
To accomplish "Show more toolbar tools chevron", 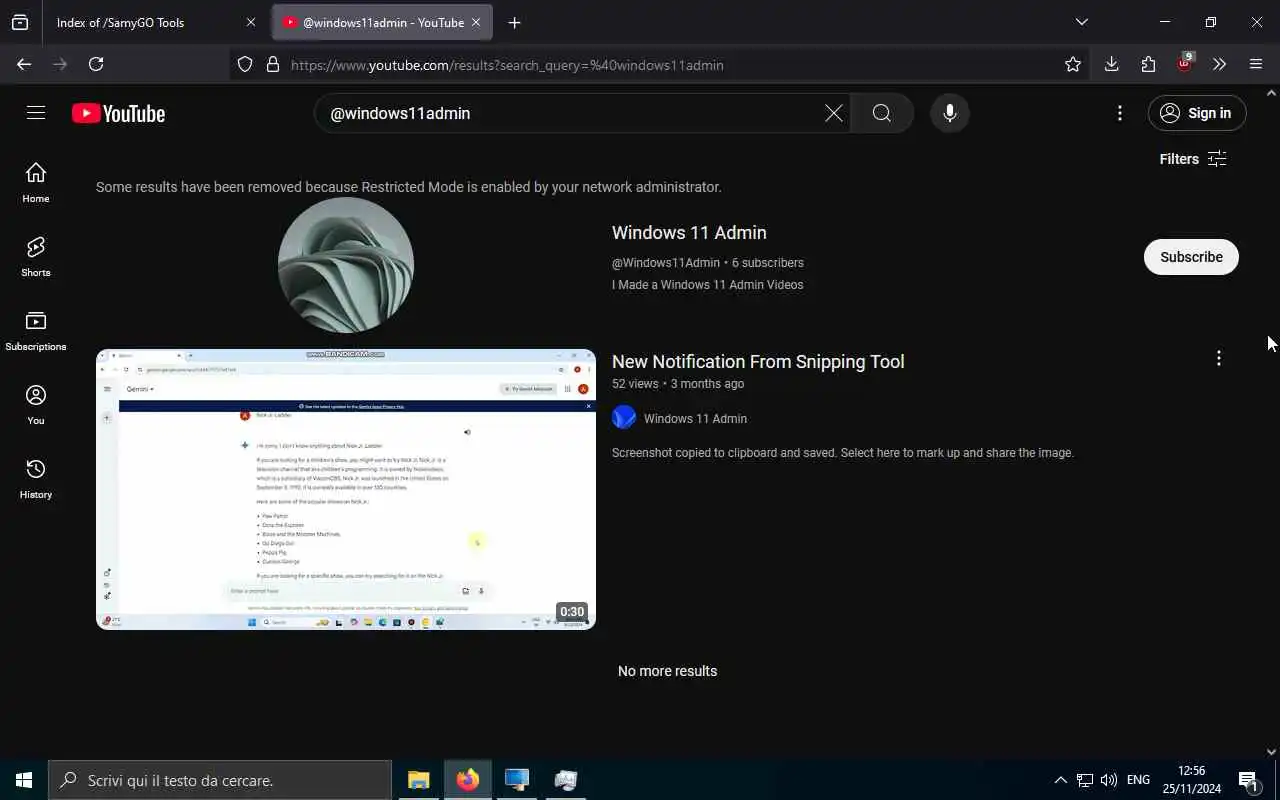I will [x=1219, y=64].
